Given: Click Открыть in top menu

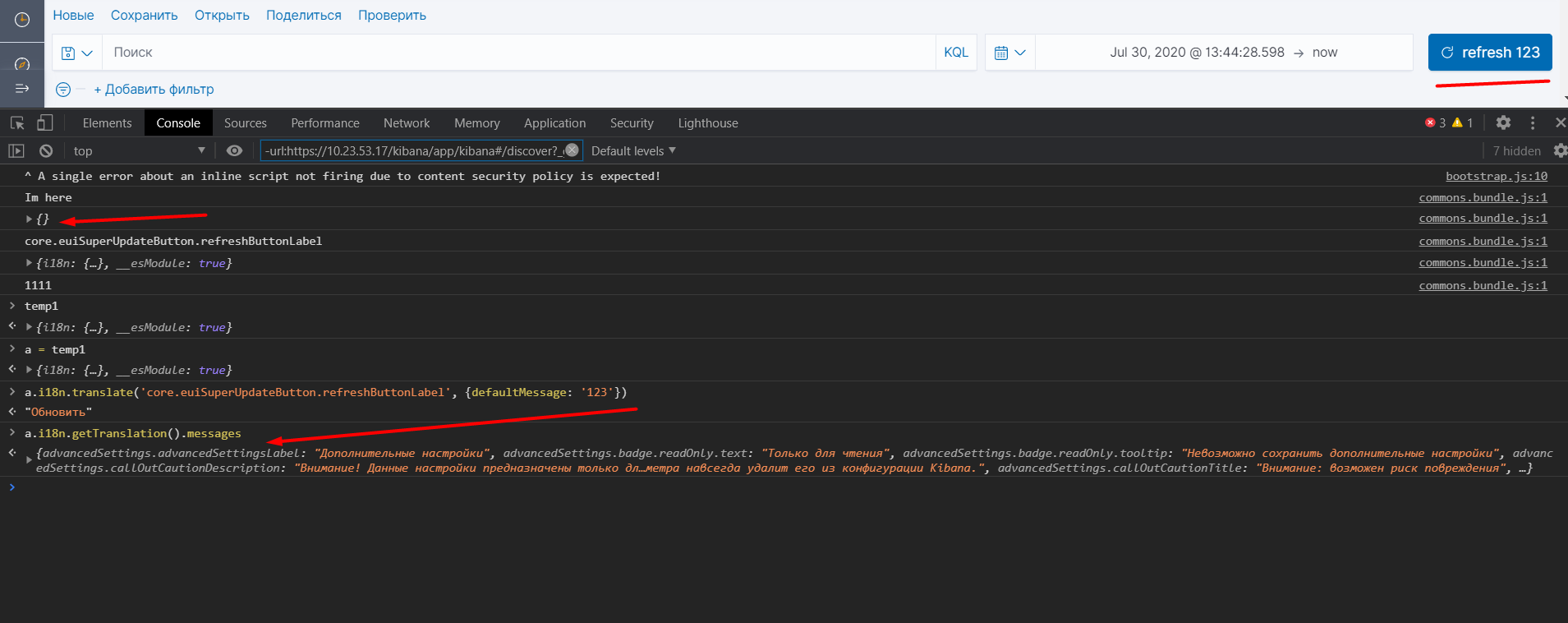Looking at the screenshot, I should click(x=222, y=15).
